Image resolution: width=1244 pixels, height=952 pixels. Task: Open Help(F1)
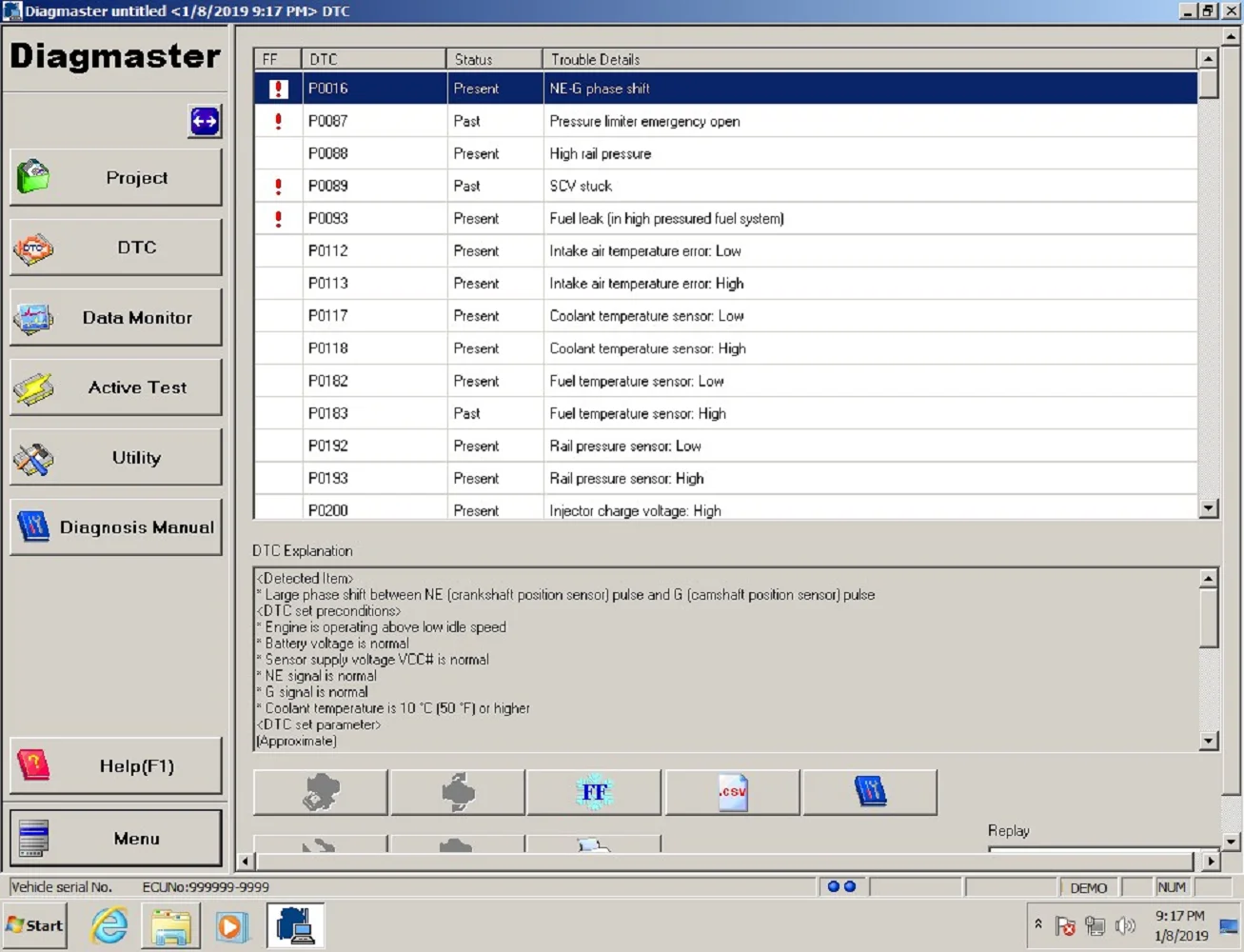116,766
